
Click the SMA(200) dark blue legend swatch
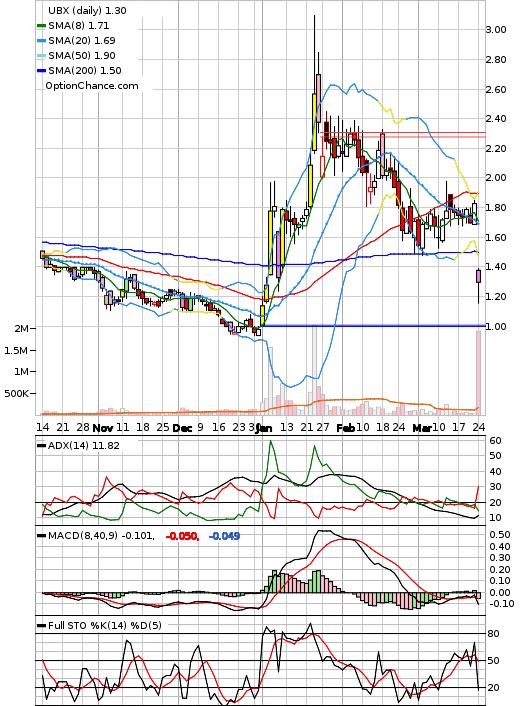(41, 71)
